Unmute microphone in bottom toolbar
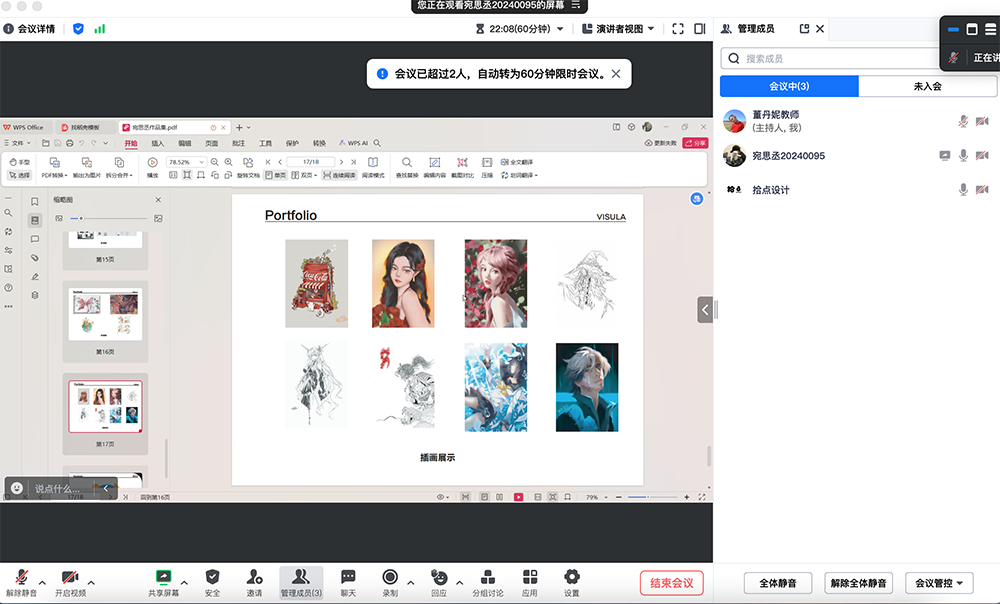Viewport: 1000px width, 604px height. pos(21,577)
